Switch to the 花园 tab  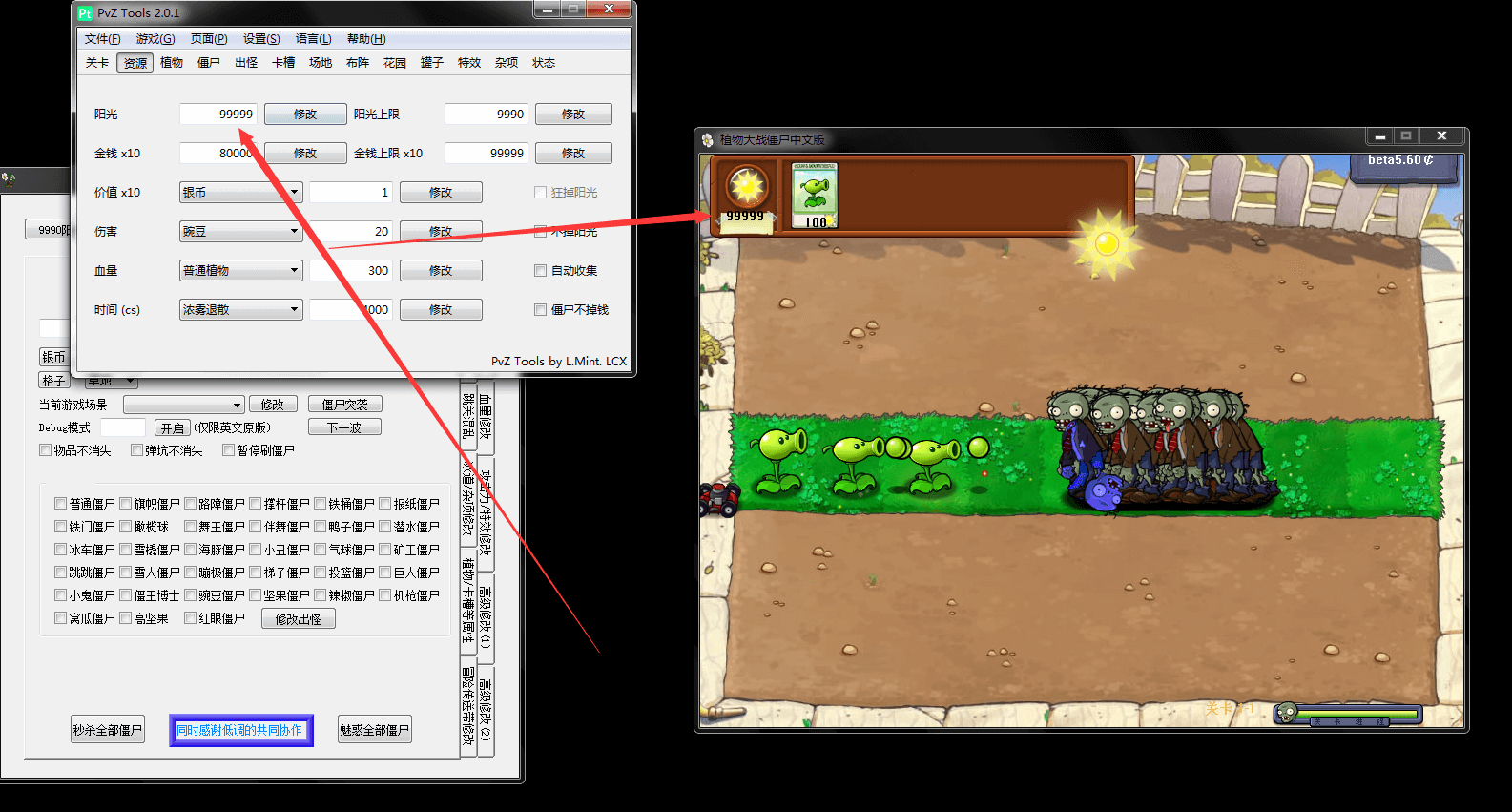[x=395, y=63]
